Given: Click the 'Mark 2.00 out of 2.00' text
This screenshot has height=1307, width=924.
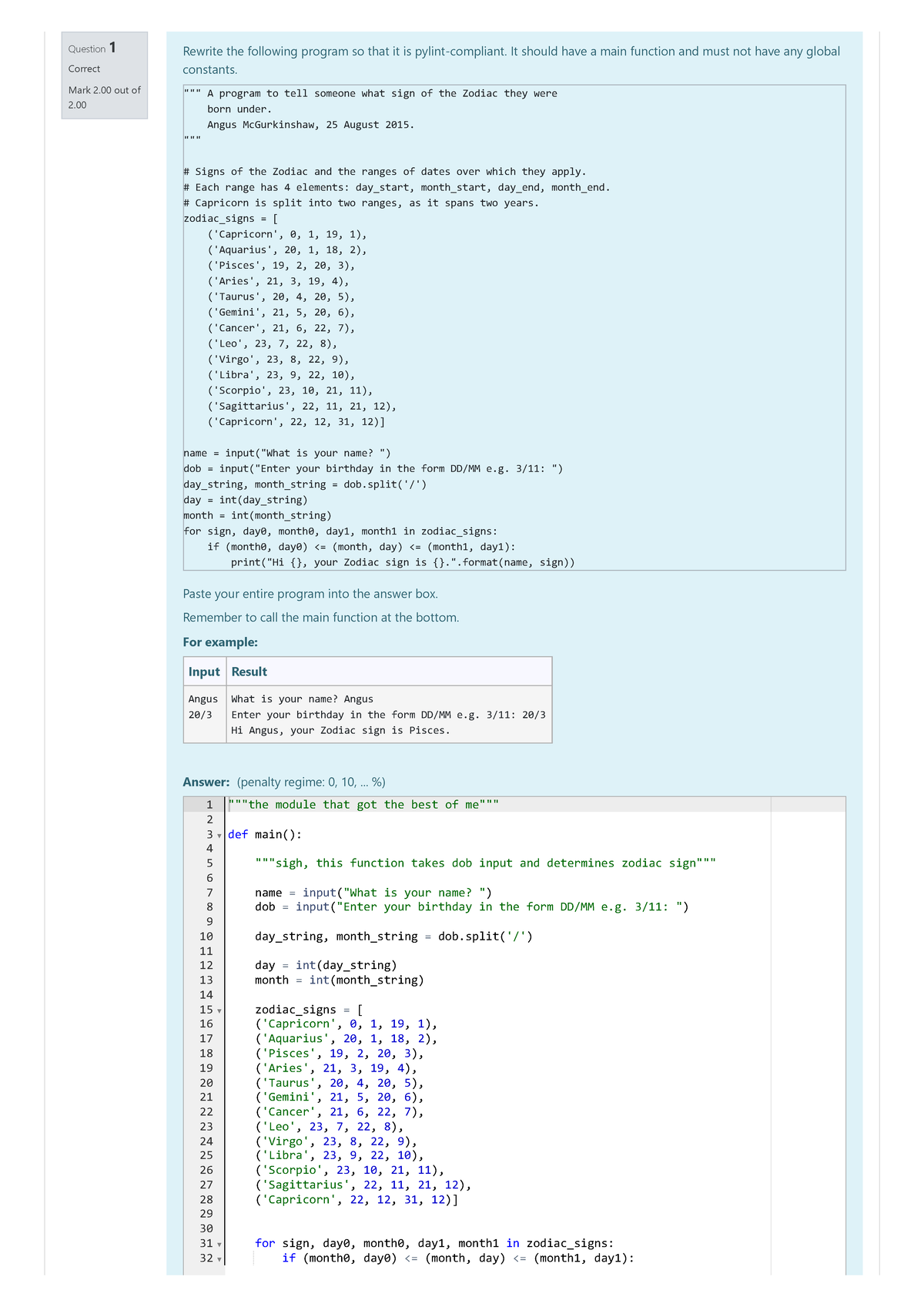Looking at the screenshot, I should 104,97.
